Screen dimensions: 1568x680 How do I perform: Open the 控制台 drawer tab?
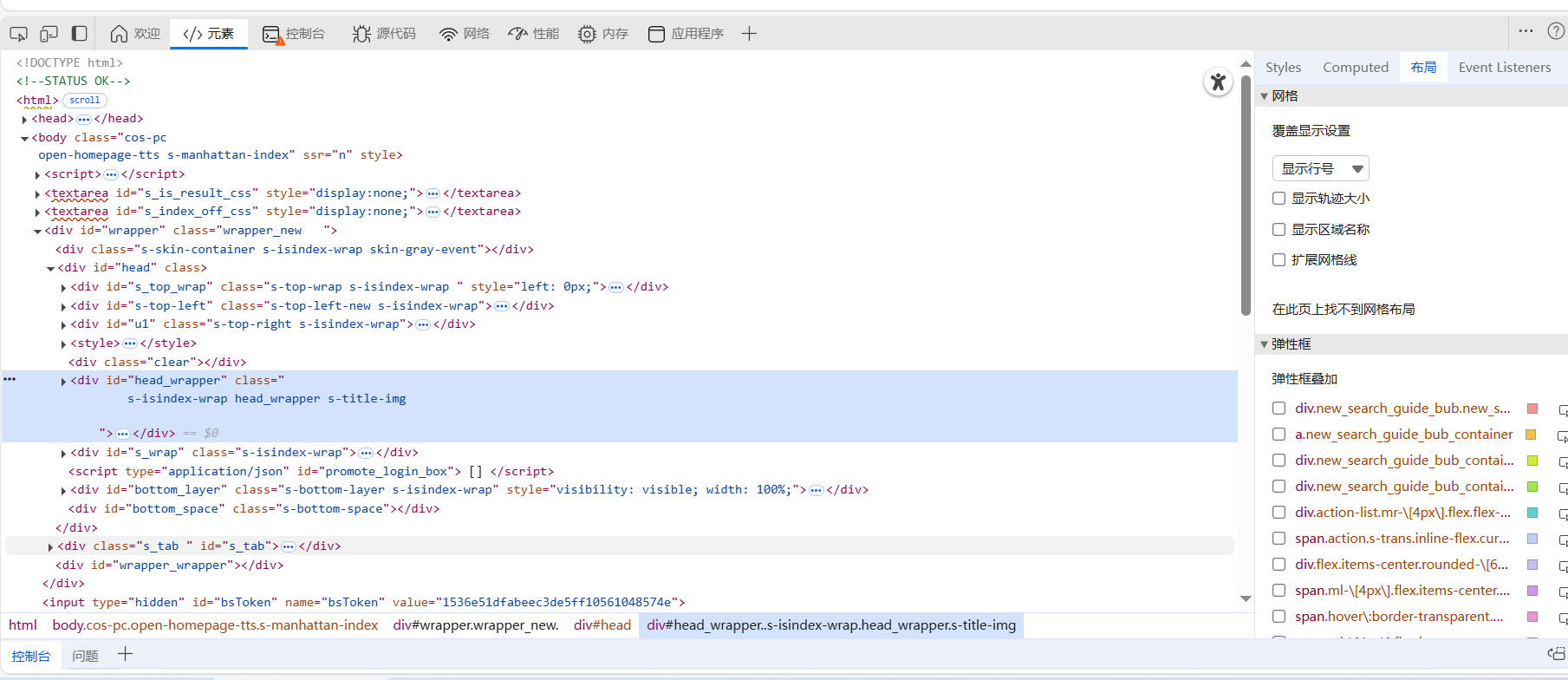tap(31, 656)
